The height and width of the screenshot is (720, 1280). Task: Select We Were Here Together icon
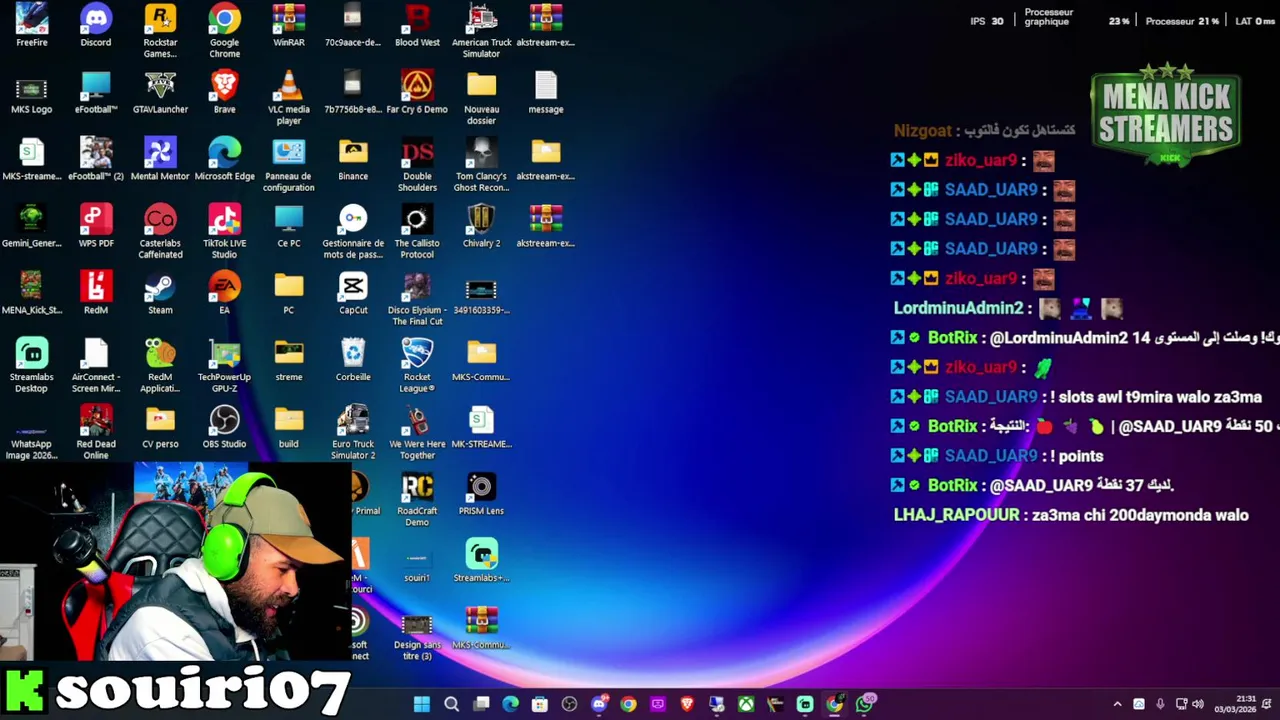[417, 432]
